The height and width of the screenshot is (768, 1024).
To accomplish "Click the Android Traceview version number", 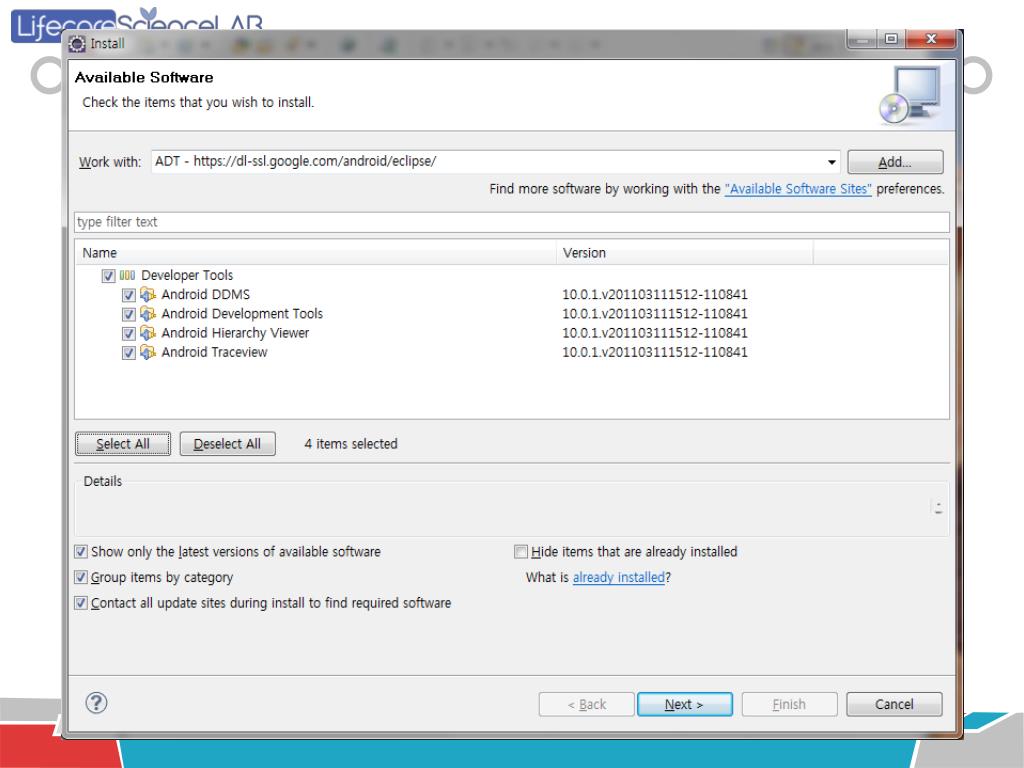I will point(655,352).
